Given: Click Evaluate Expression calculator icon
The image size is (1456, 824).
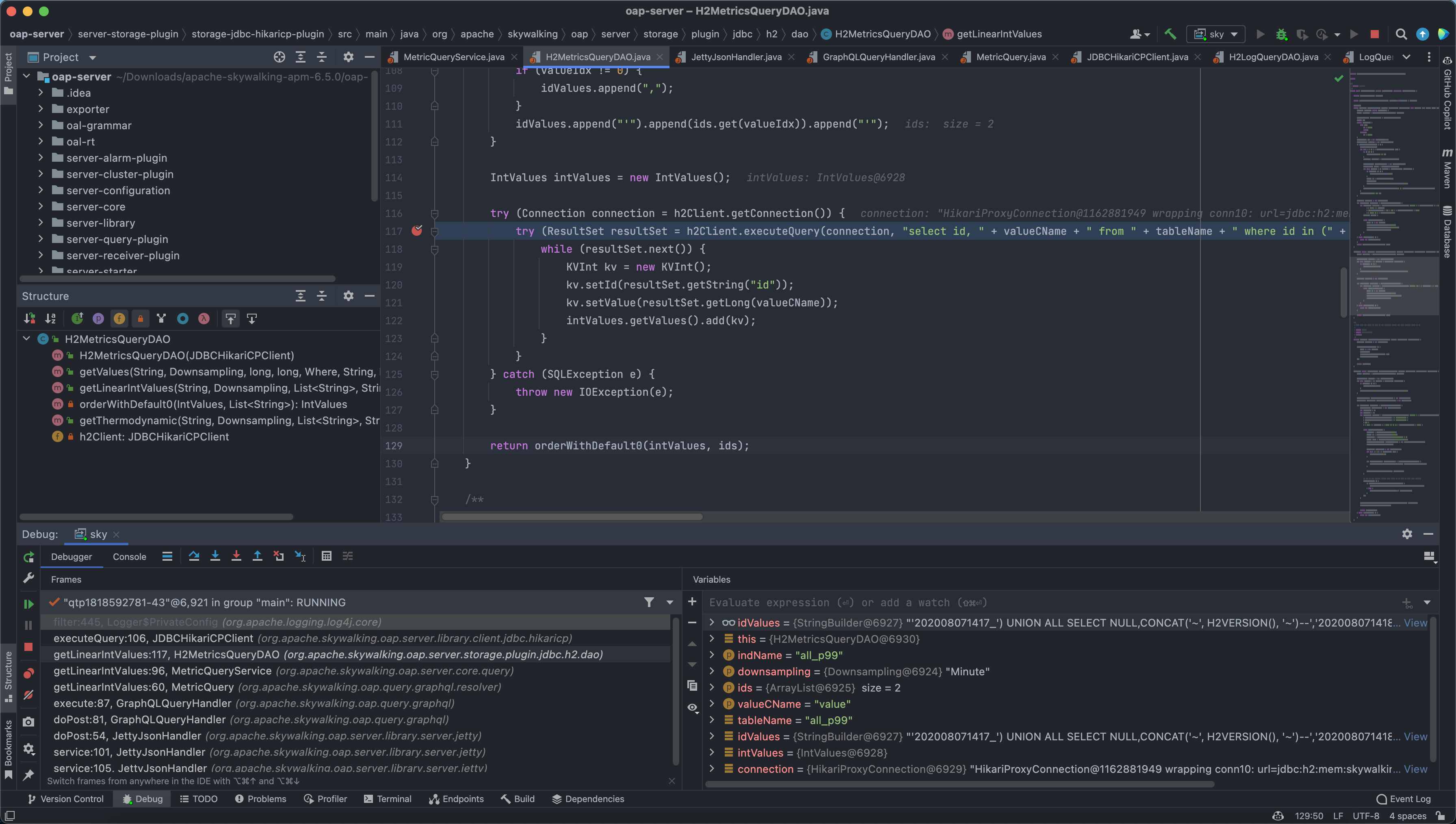Looking at the screenshot, I should click(326, 556).
